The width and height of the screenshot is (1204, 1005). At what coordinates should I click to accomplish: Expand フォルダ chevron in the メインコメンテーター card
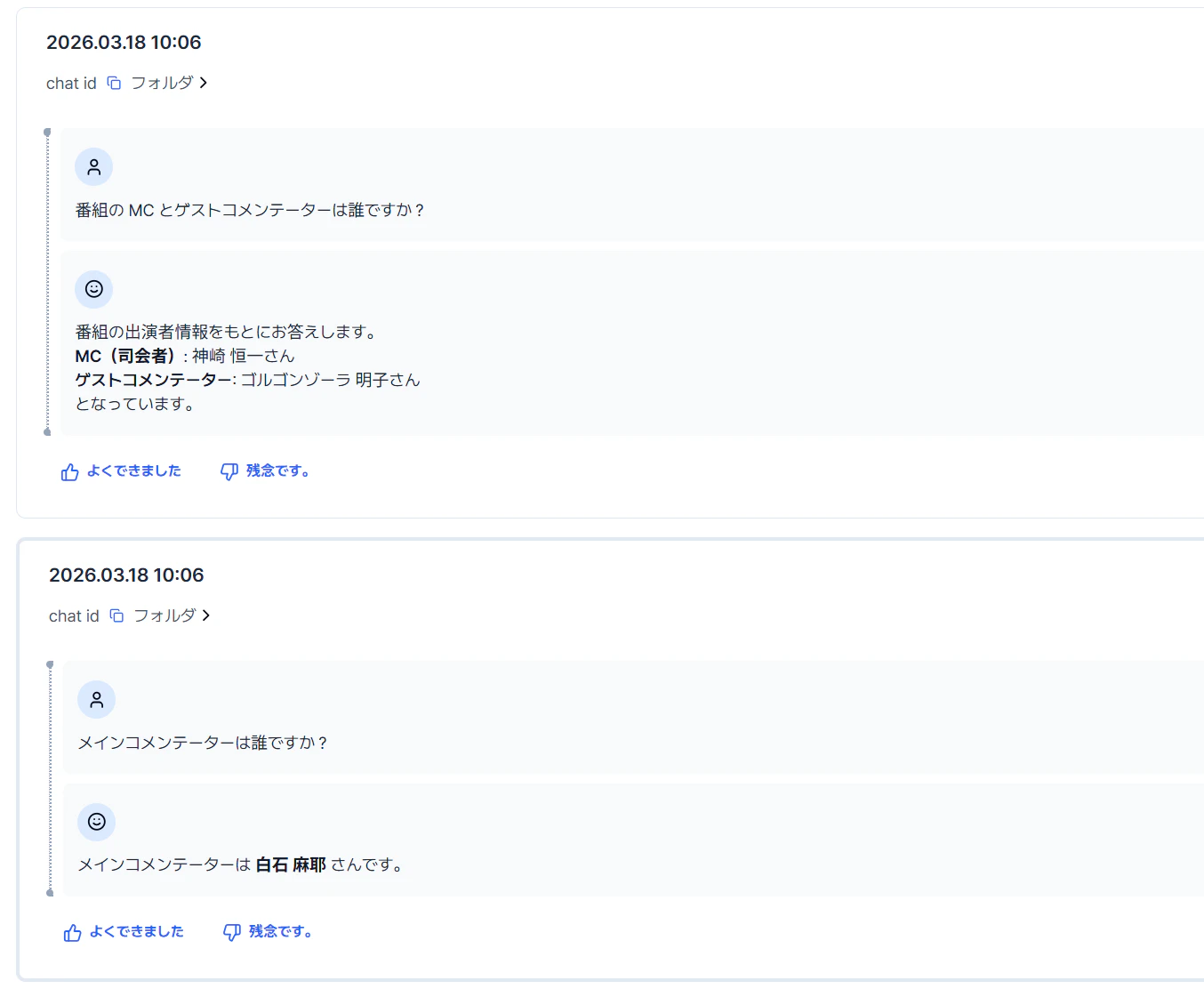(x=206, y=615)
